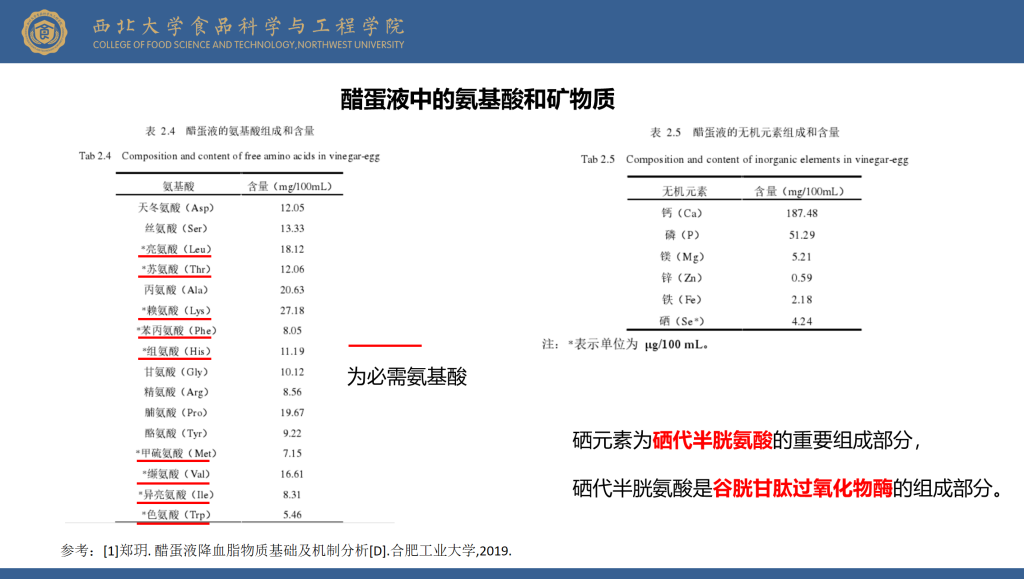Click the 表 2.5 inorganic elements caption
Screen dimensions: 1024x579
point(744,132)
